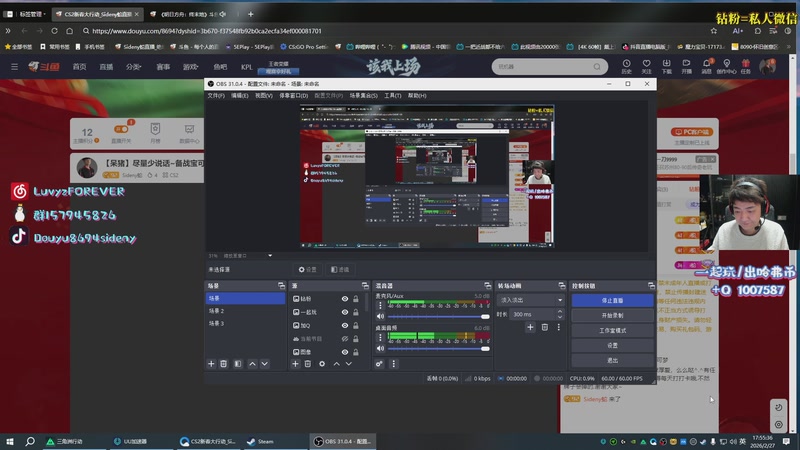Image resolution: width=800 pixels, height=450 pixels.
Task: Open advanced audio properties gear in mixer
Action: (379, 364)
